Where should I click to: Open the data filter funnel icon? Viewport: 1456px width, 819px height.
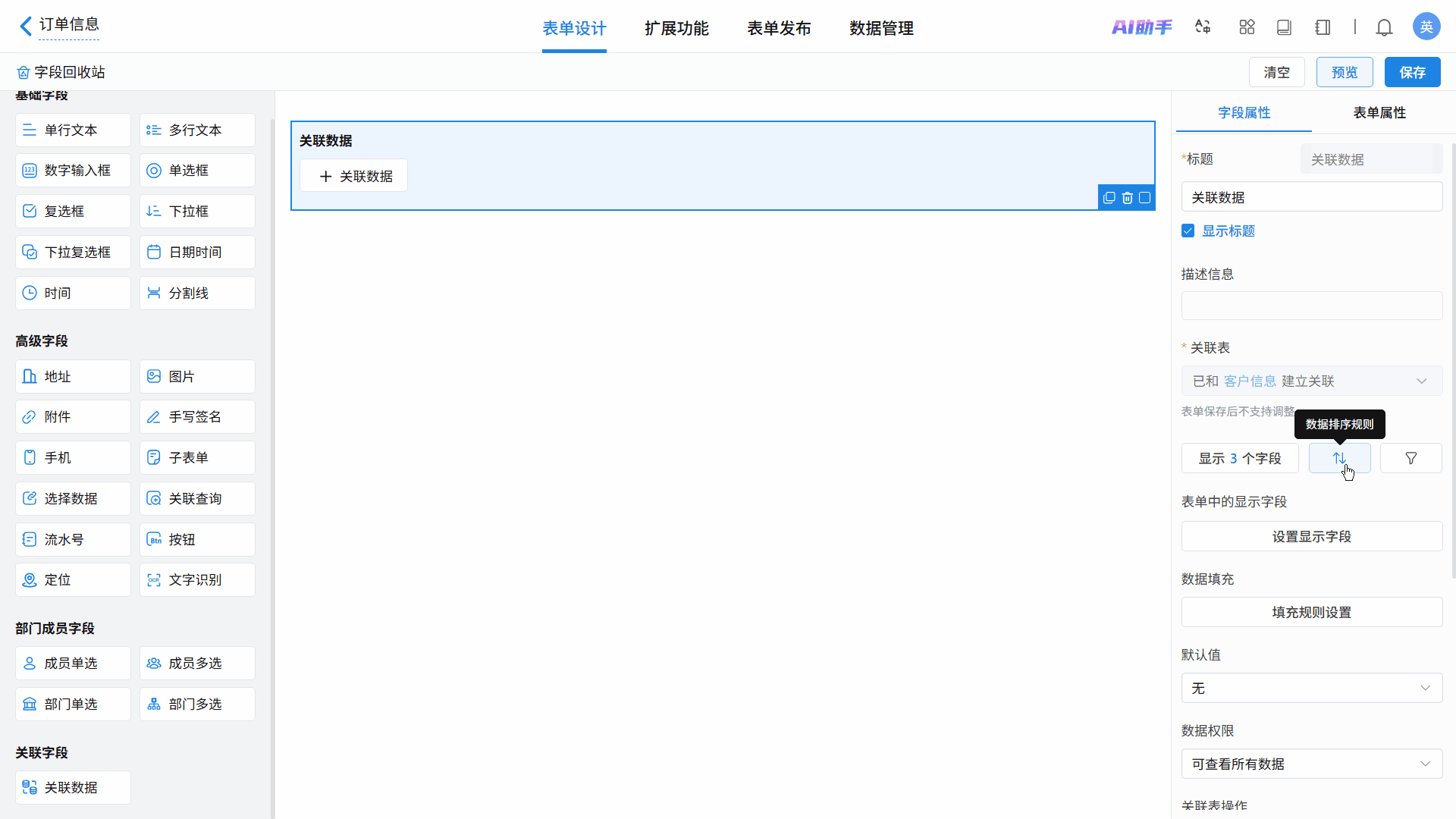(1410, 458)
